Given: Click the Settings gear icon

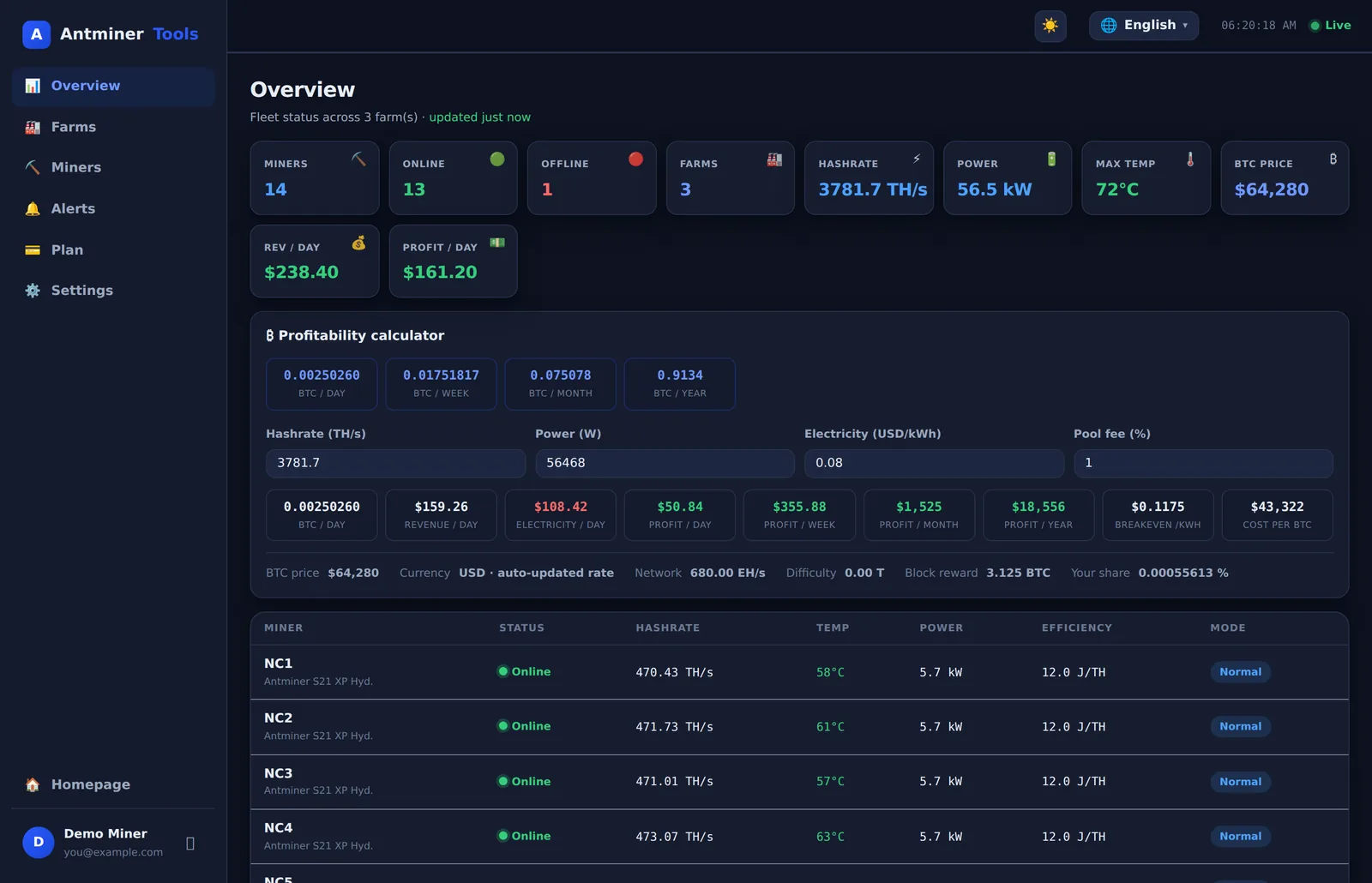Looking at the screenshot, I should (33, 291).
